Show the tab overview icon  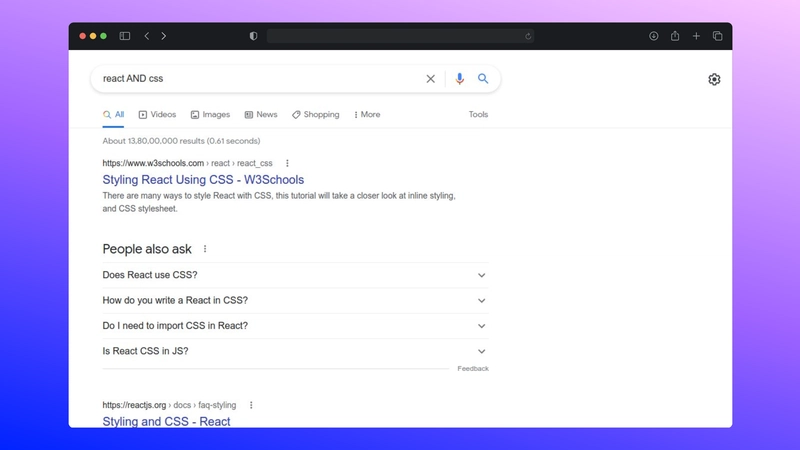718,36
